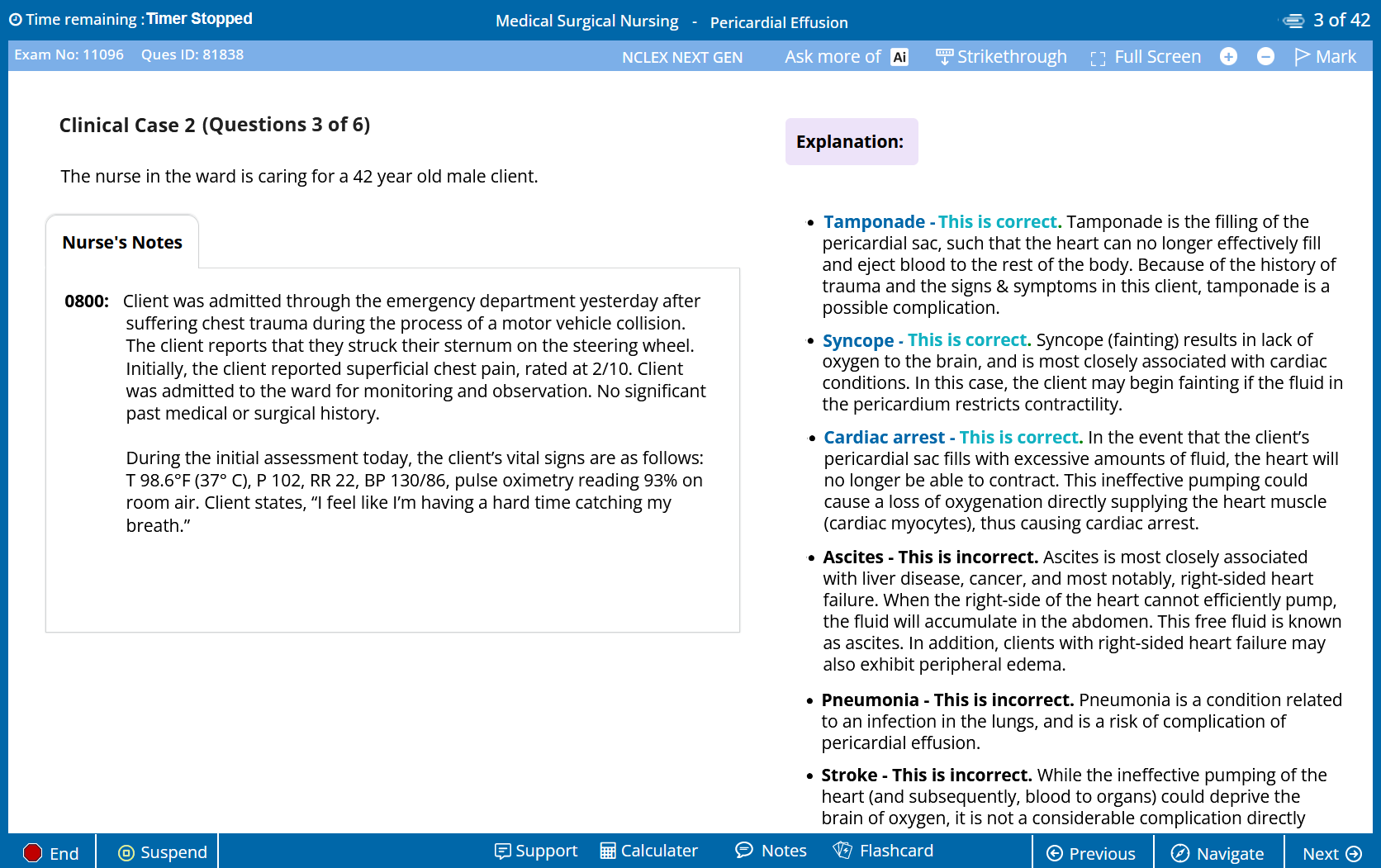Select the Nurse's Notes tab
Screen dimensions: 1381x868
click(x=122, y=242)
